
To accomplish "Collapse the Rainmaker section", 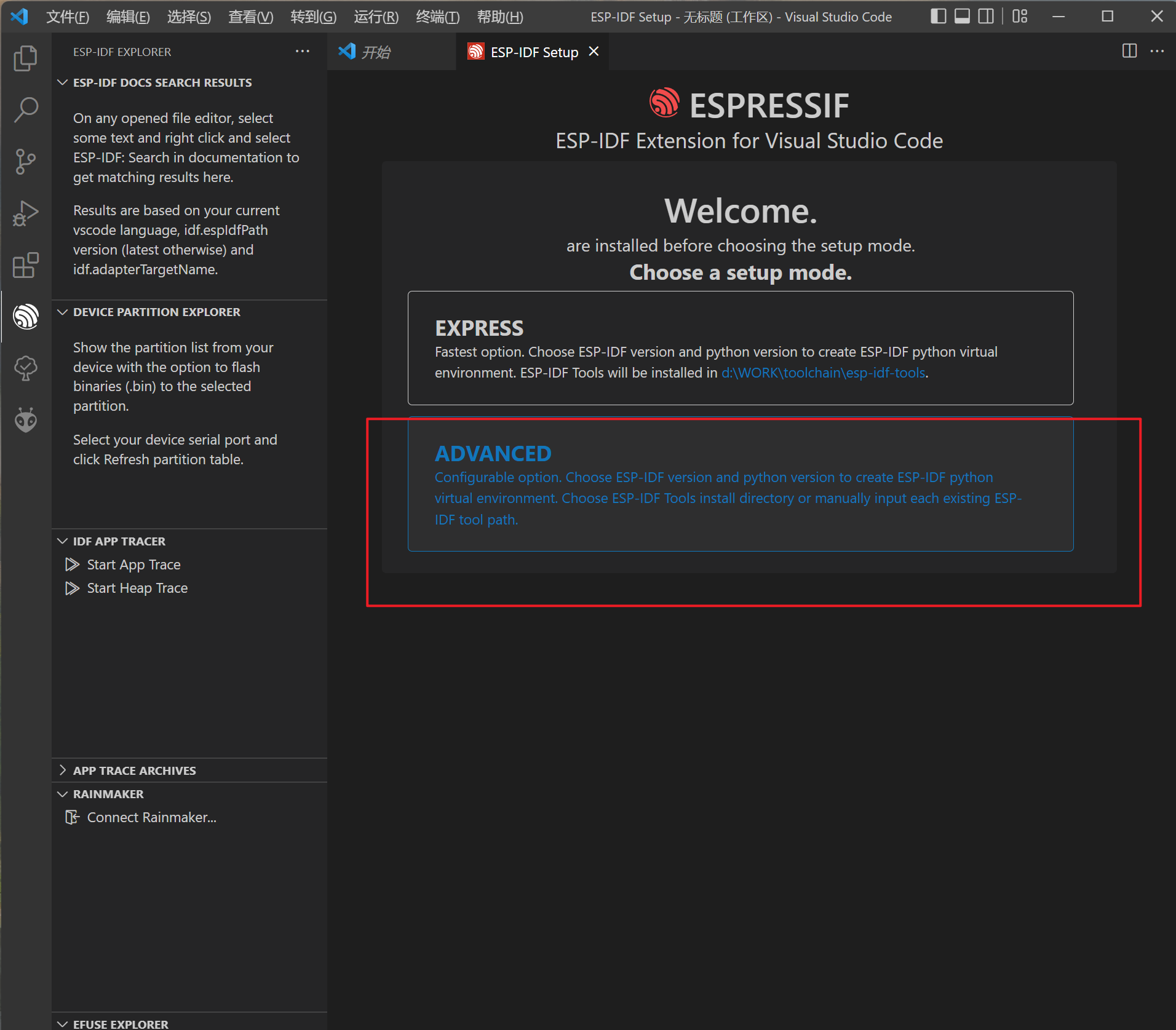I will point(62,794).
